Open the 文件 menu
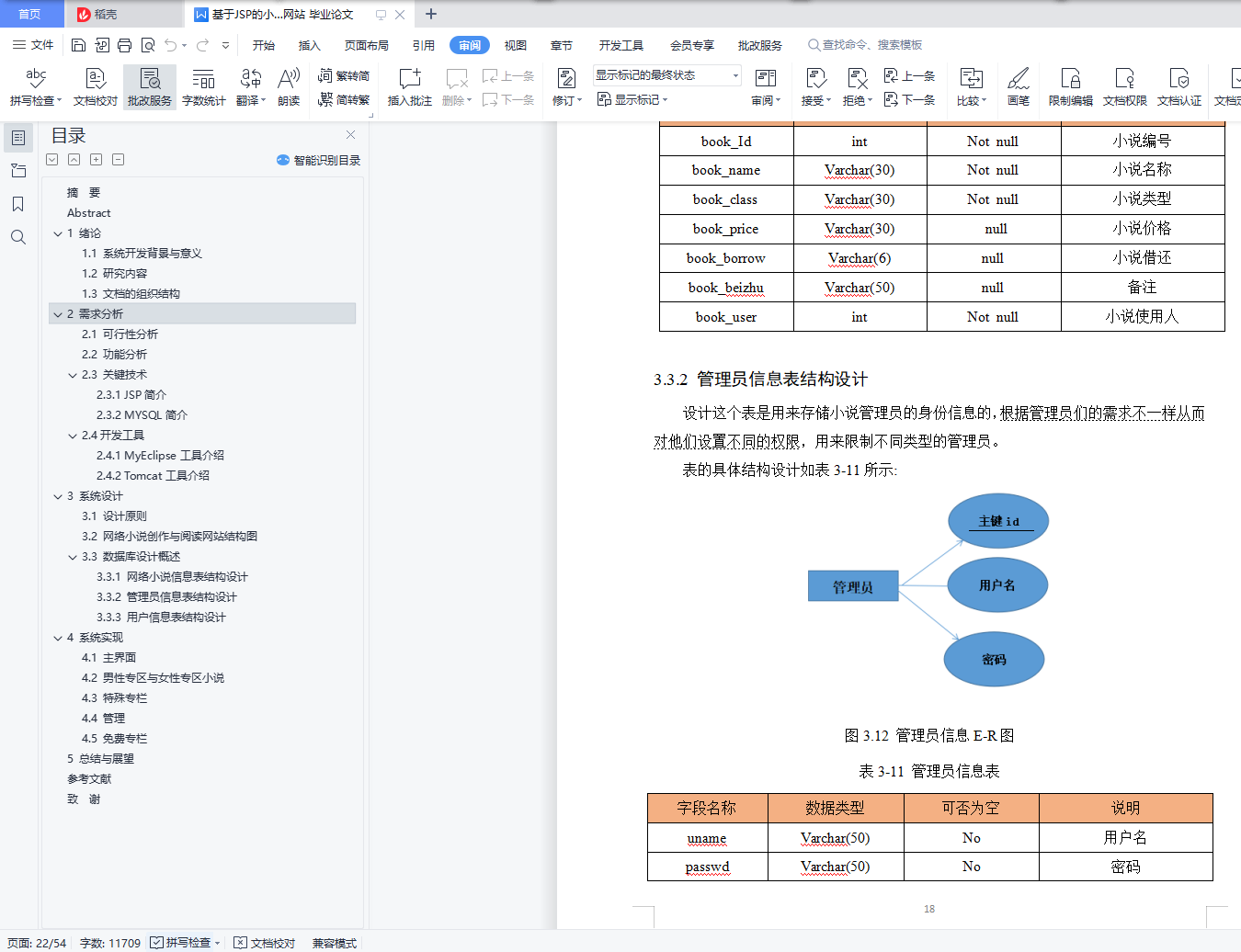This screenshot has height=952, width=1241. tap(33, 45)
